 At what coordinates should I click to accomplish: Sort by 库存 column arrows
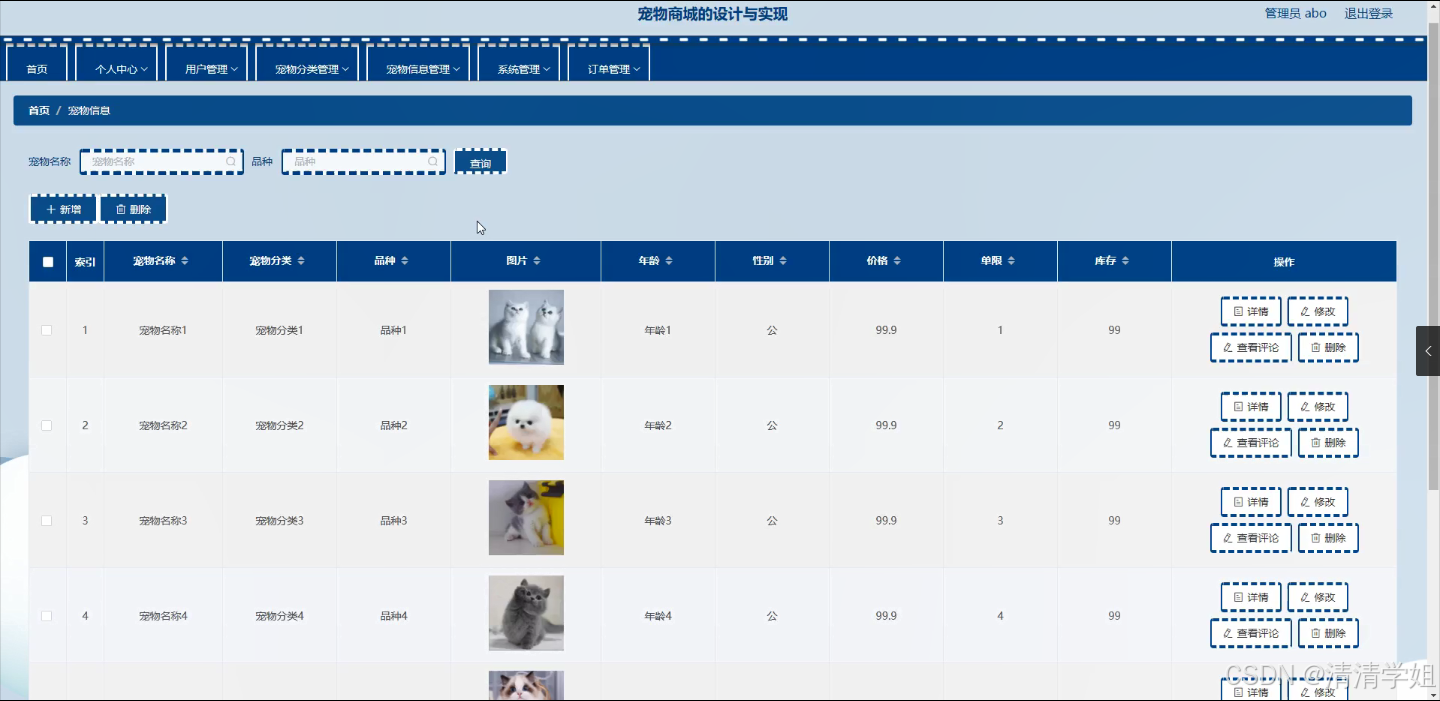click(1125, 261)
